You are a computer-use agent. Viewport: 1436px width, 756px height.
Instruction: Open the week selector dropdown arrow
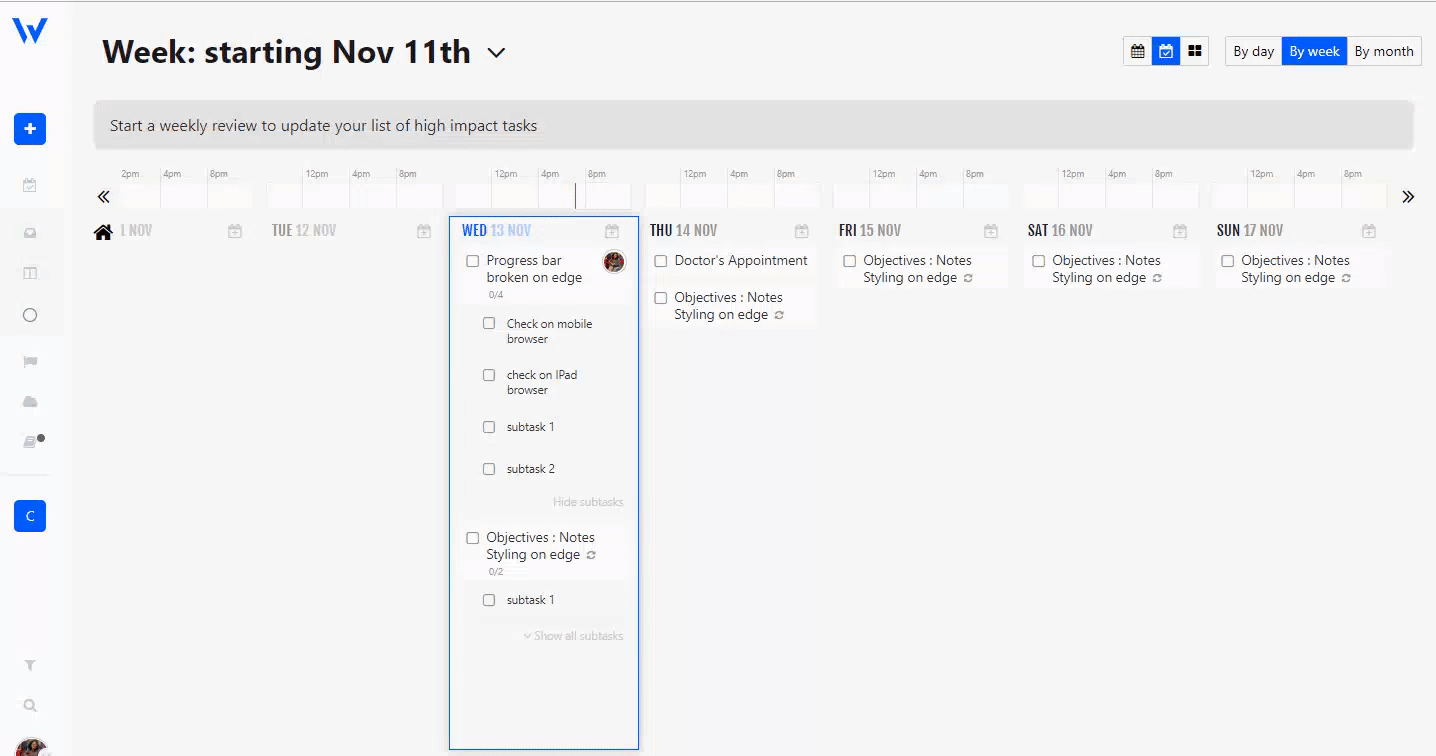(x=497, y=53)
